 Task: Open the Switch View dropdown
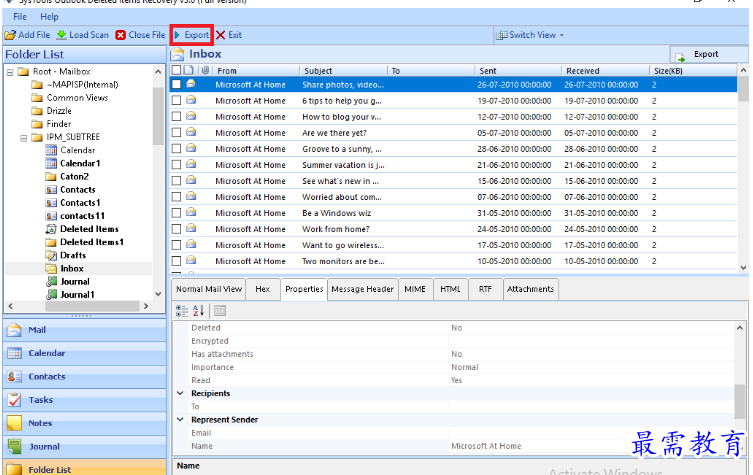click(x=529, y=35)
